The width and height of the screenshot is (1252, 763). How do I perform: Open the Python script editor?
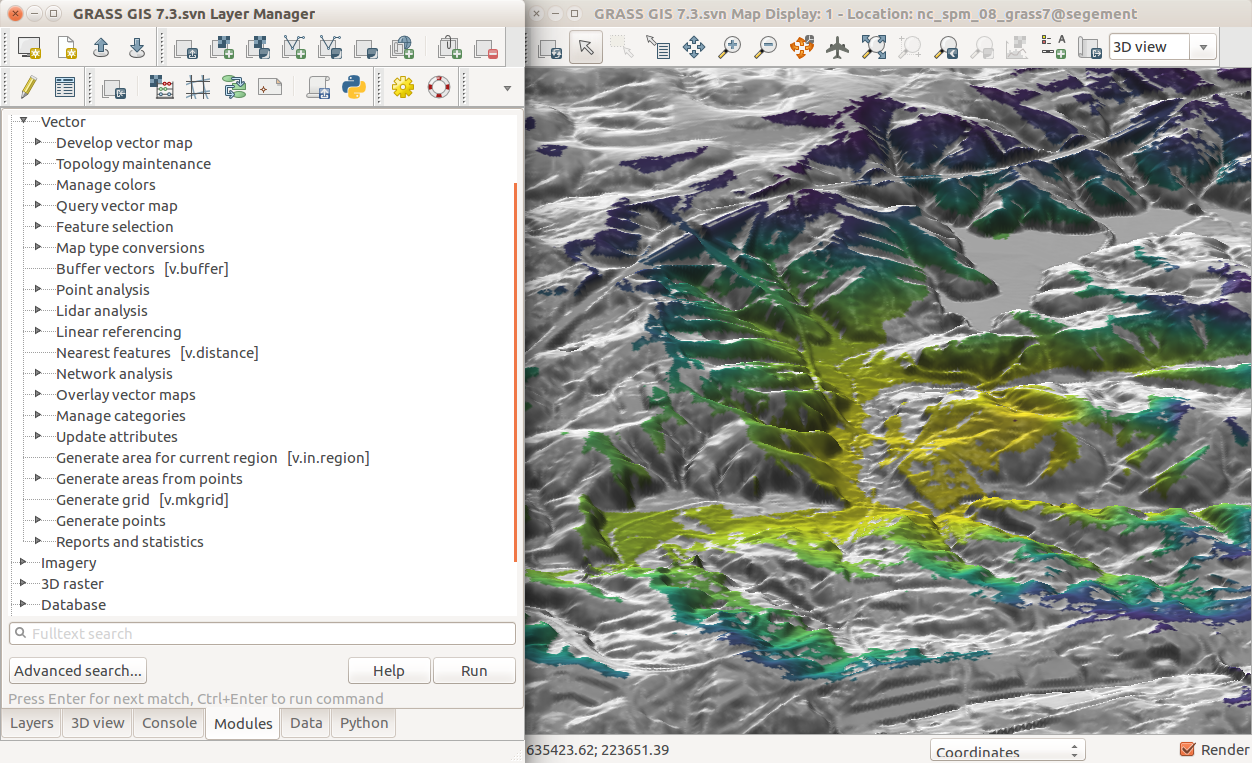click(x=354, y=87)
